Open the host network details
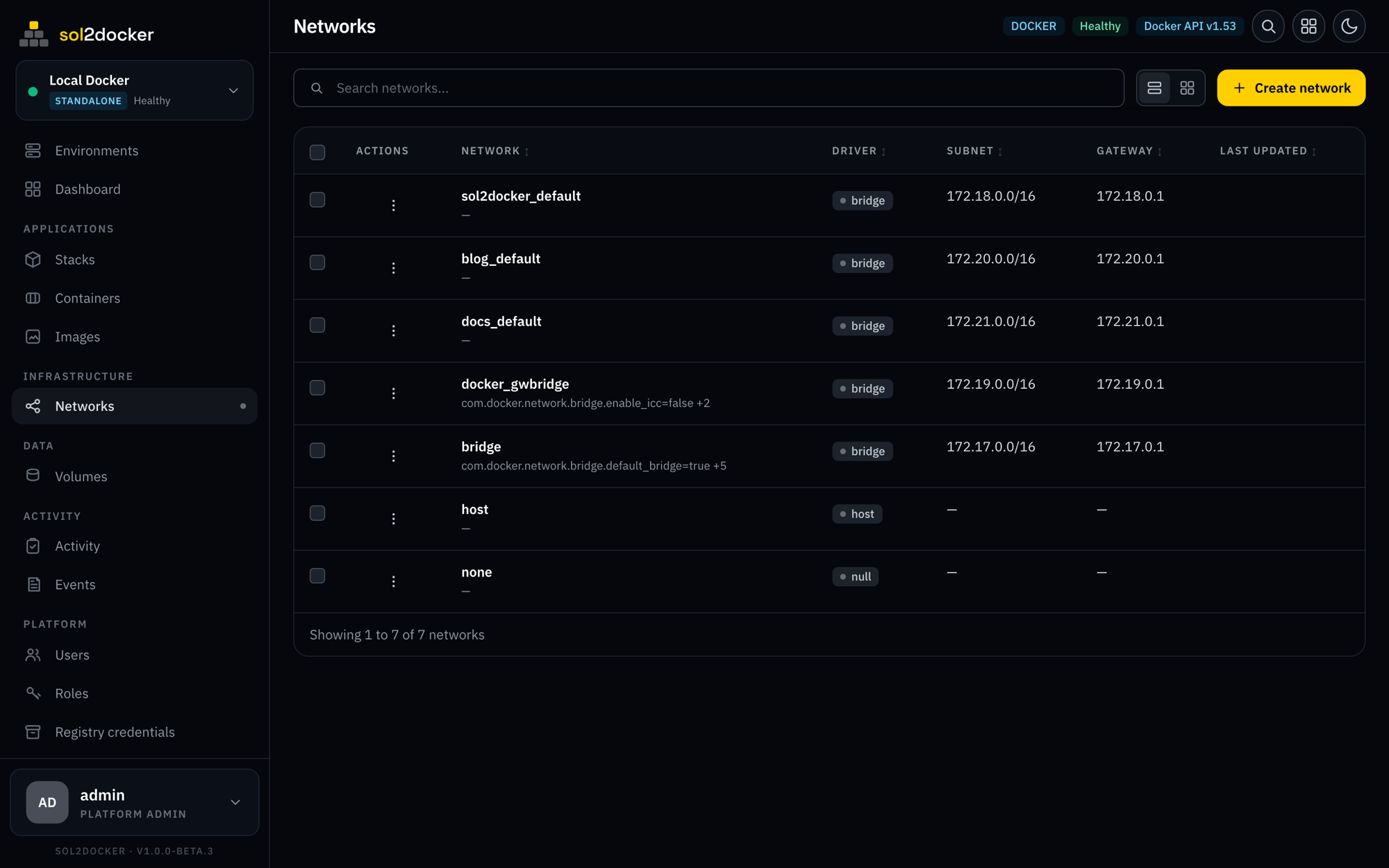The width and height of the screenshot is (1389, 868). [475, 510]
